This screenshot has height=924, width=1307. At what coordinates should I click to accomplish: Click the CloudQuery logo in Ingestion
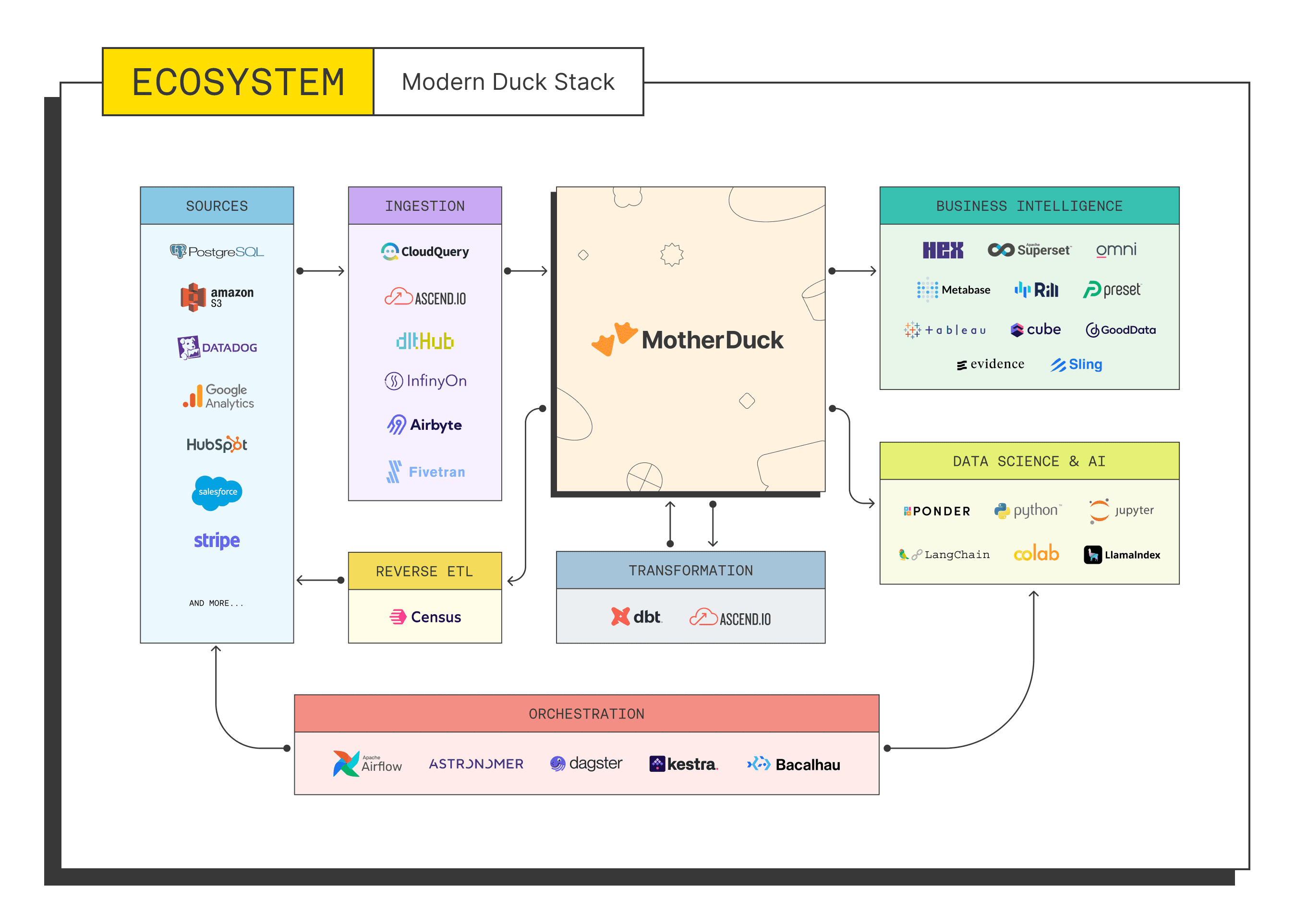(424, 251)
